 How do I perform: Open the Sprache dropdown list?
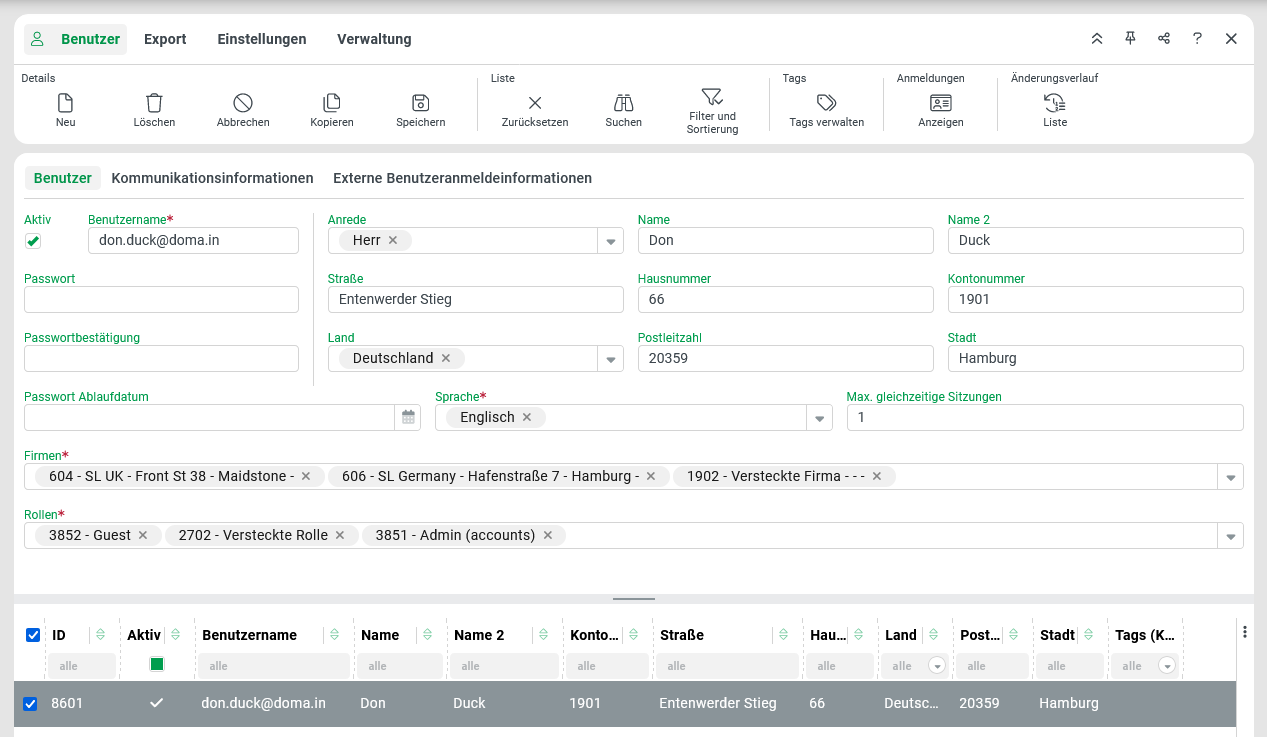819,418
